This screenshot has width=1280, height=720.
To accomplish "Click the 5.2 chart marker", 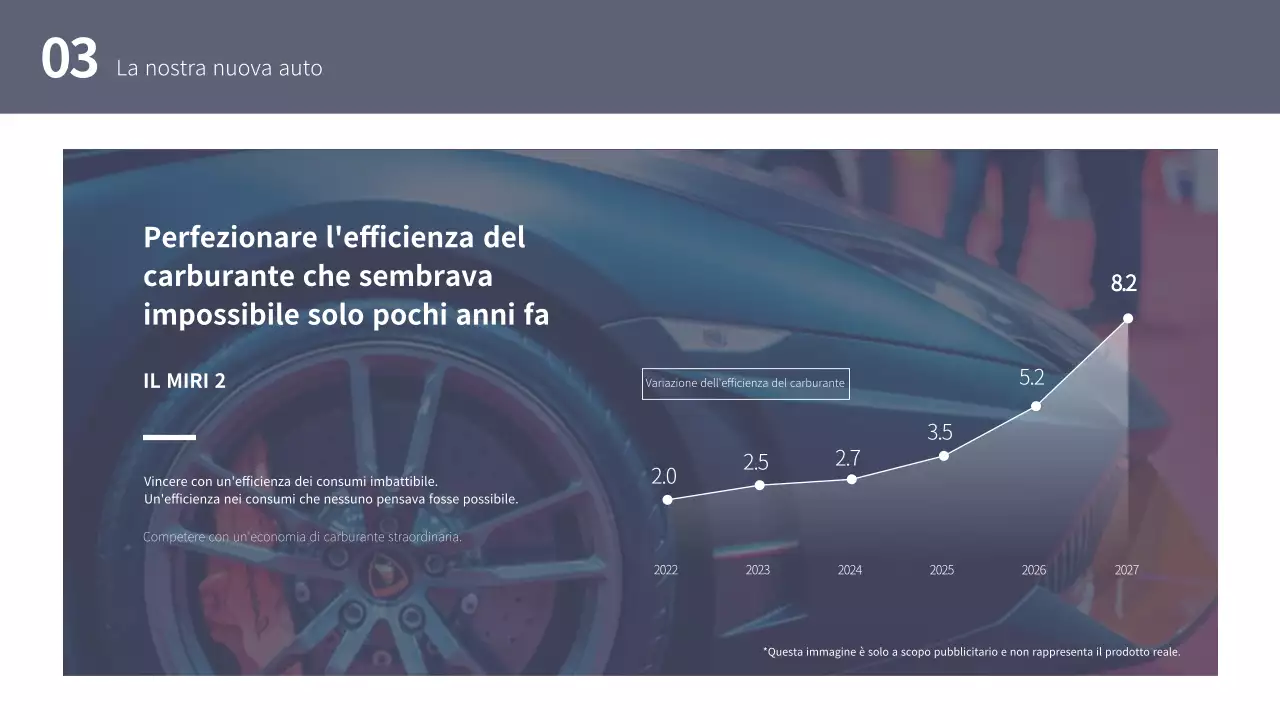I will point(1035,405).
